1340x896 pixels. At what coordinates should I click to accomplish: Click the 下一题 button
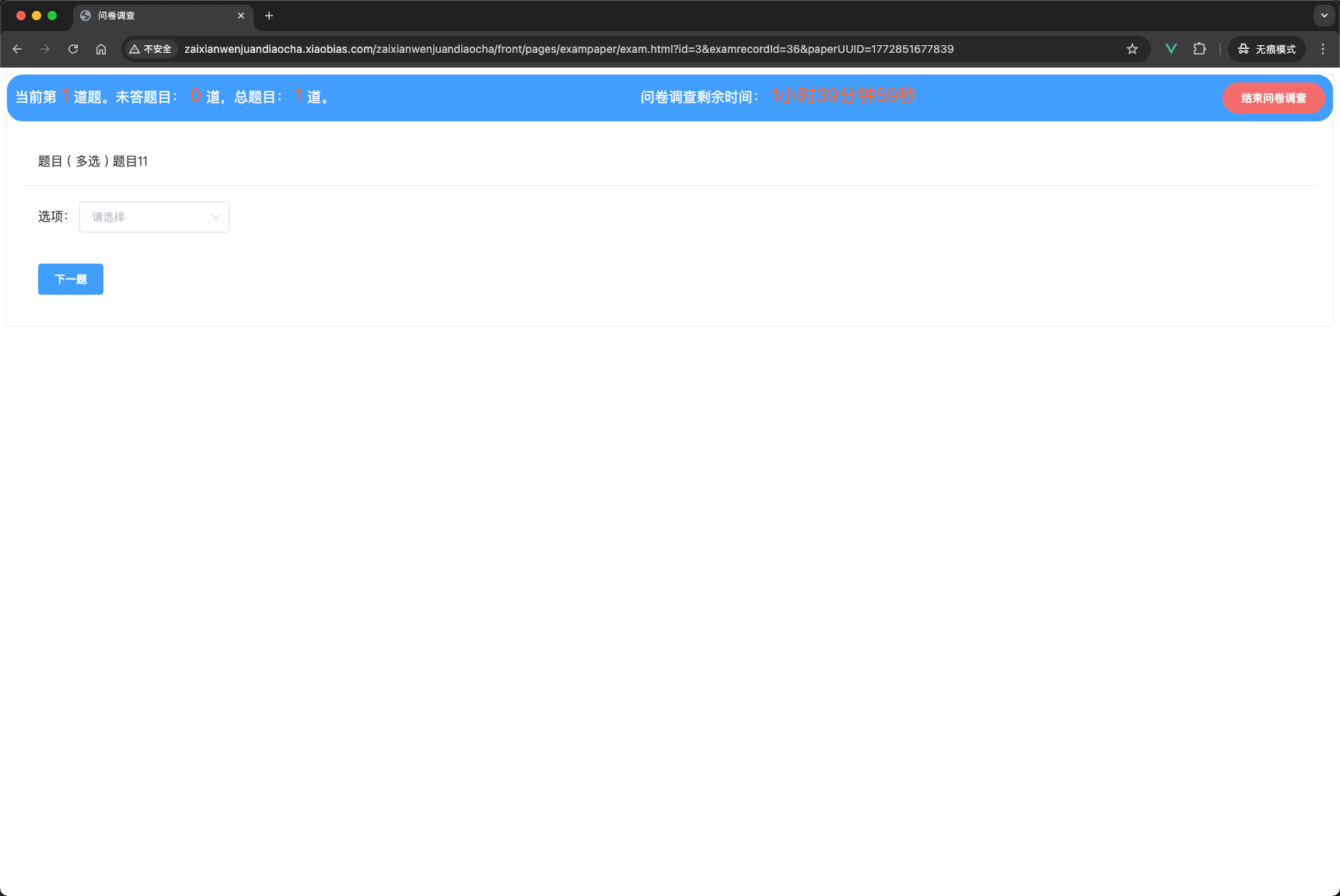pyautogui.click(x=71, y=279)
